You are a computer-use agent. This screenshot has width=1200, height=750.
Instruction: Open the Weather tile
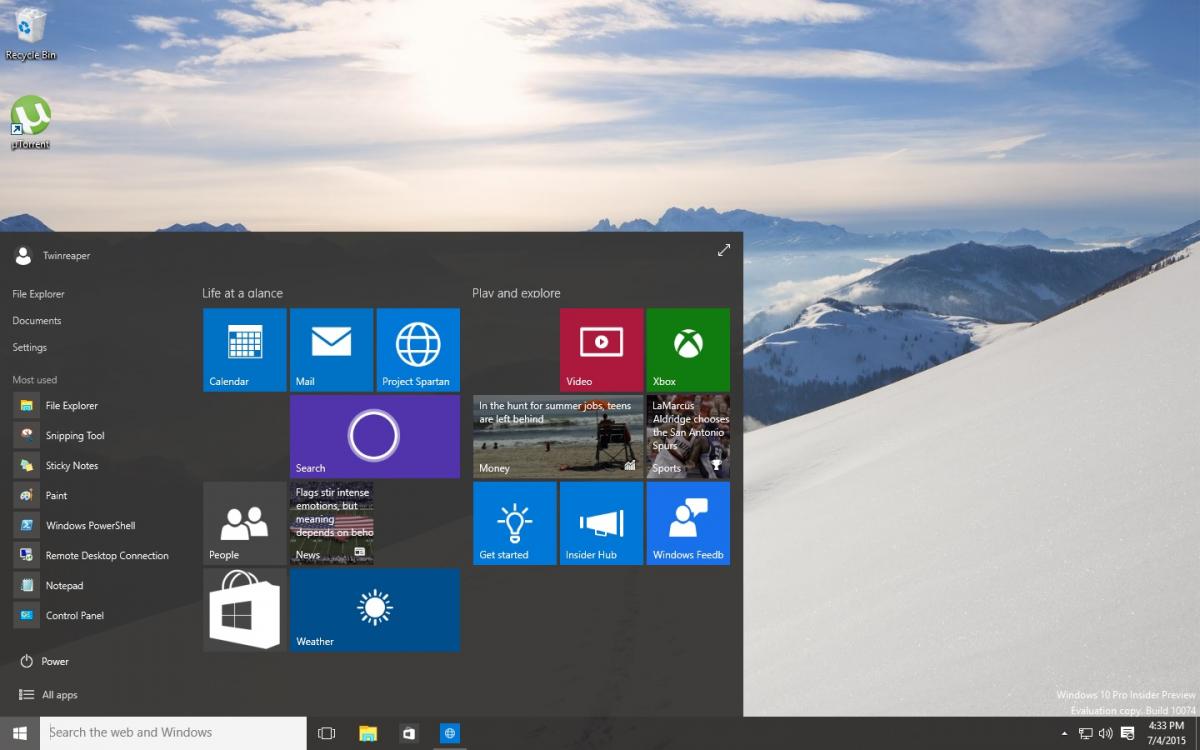tap(375, 610)
